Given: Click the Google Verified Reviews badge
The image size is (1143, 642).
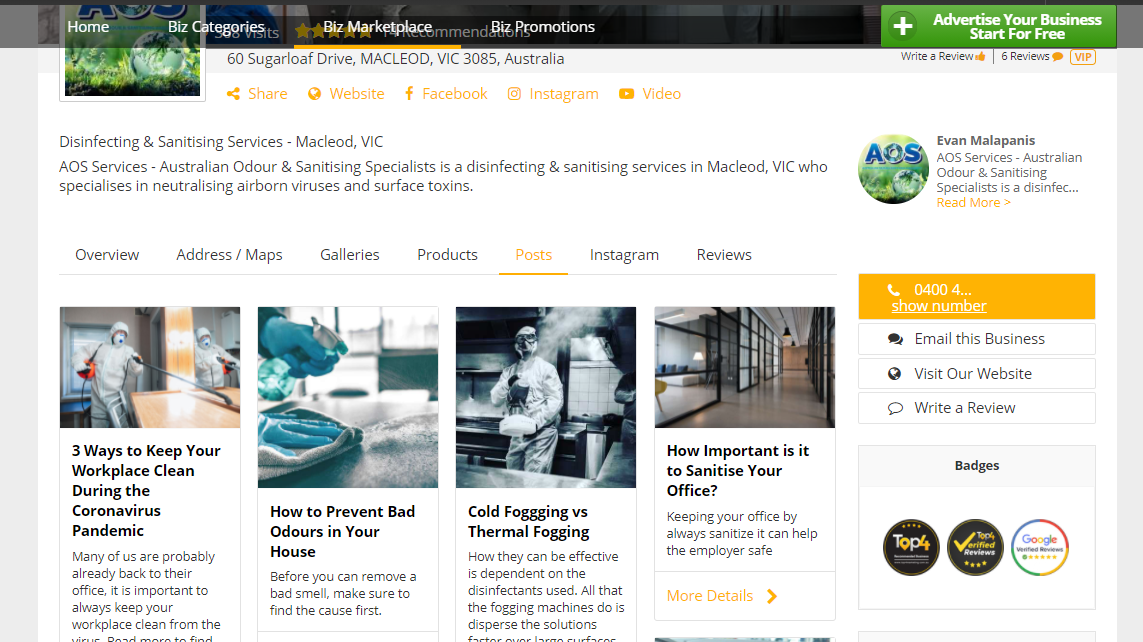Looking at the screenshot, I should pos(1039,547).
